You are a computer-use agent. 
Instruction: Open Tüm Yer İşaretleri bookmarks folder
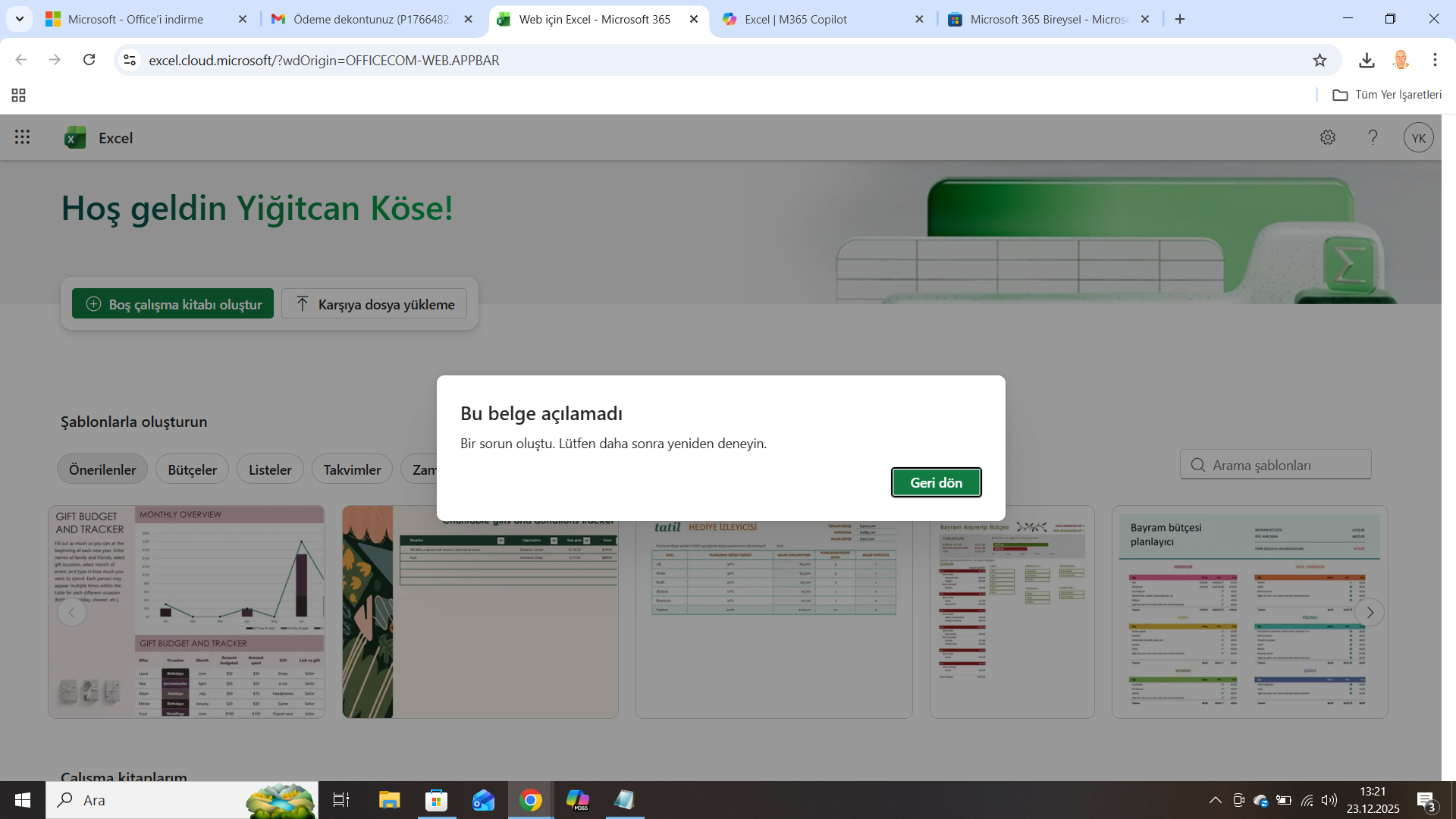point(1387,95)
